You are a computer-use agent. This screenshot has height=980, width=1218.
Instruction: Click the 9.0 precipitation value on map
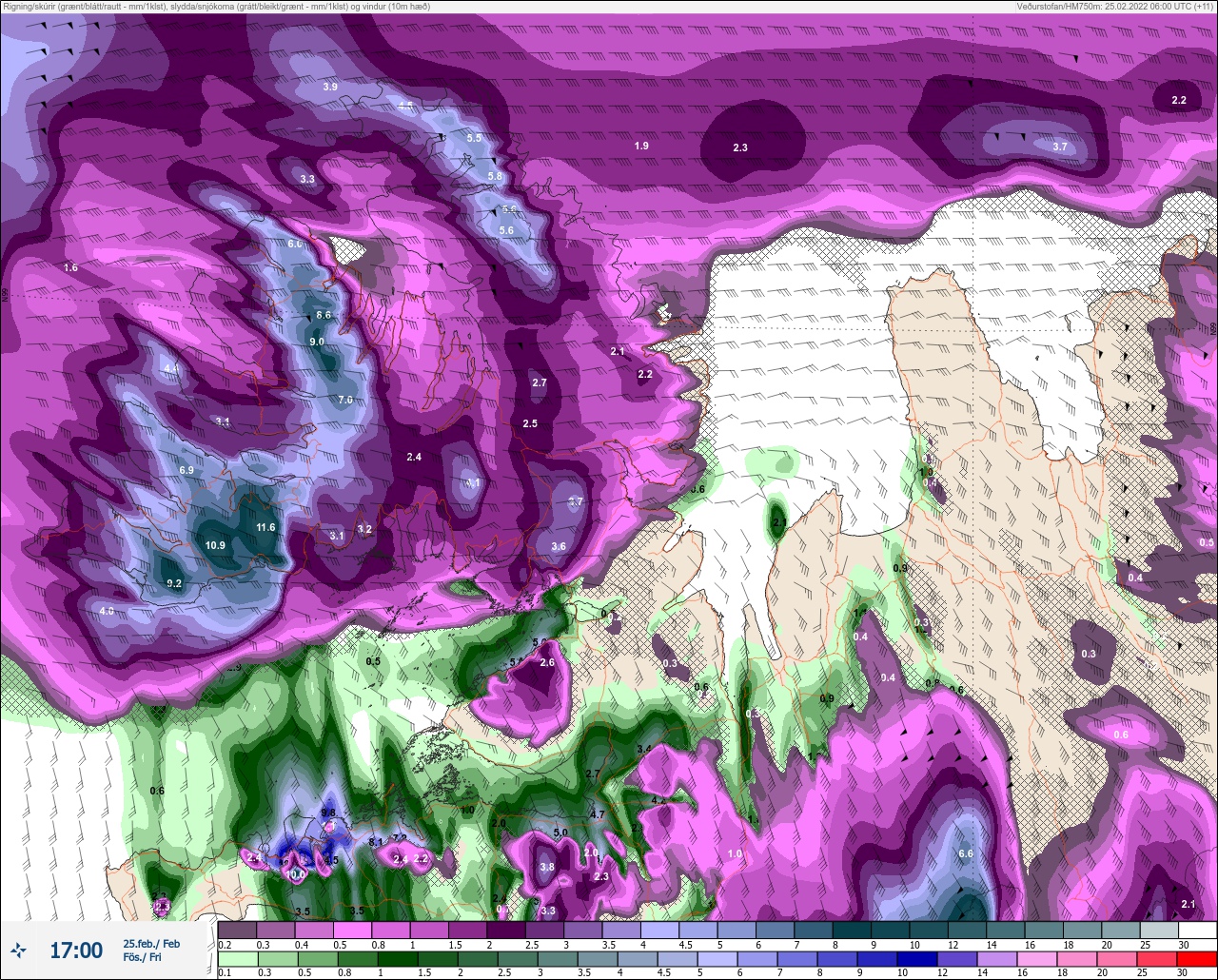pos(317,342)
